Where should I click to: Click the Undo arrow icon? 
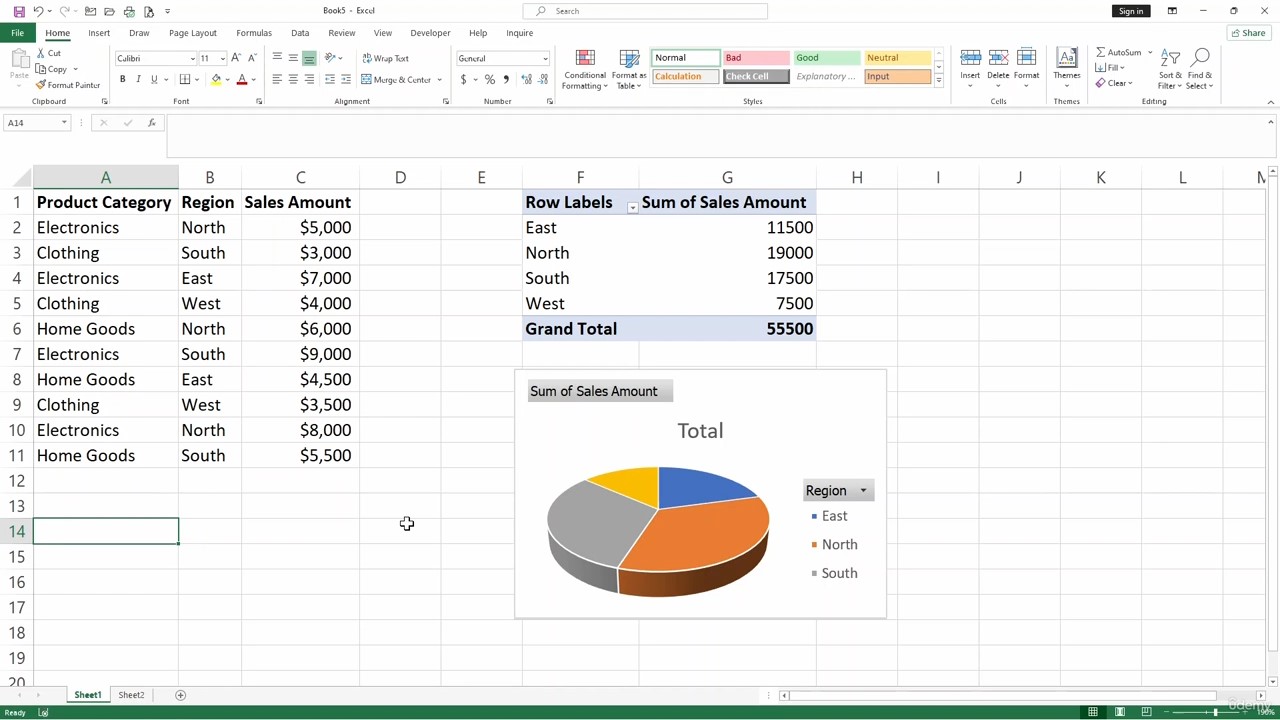click(x=38, y=11)
